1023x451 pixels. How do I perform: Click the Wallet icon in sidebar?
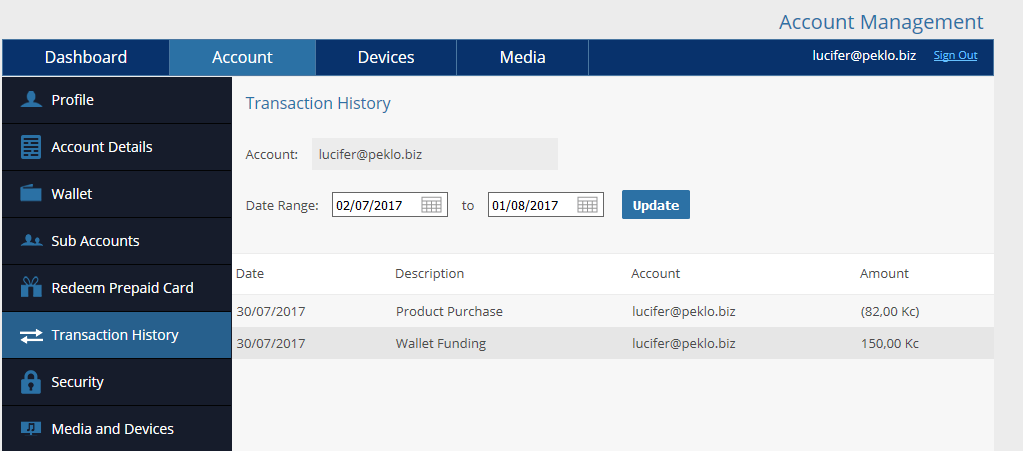31,194
